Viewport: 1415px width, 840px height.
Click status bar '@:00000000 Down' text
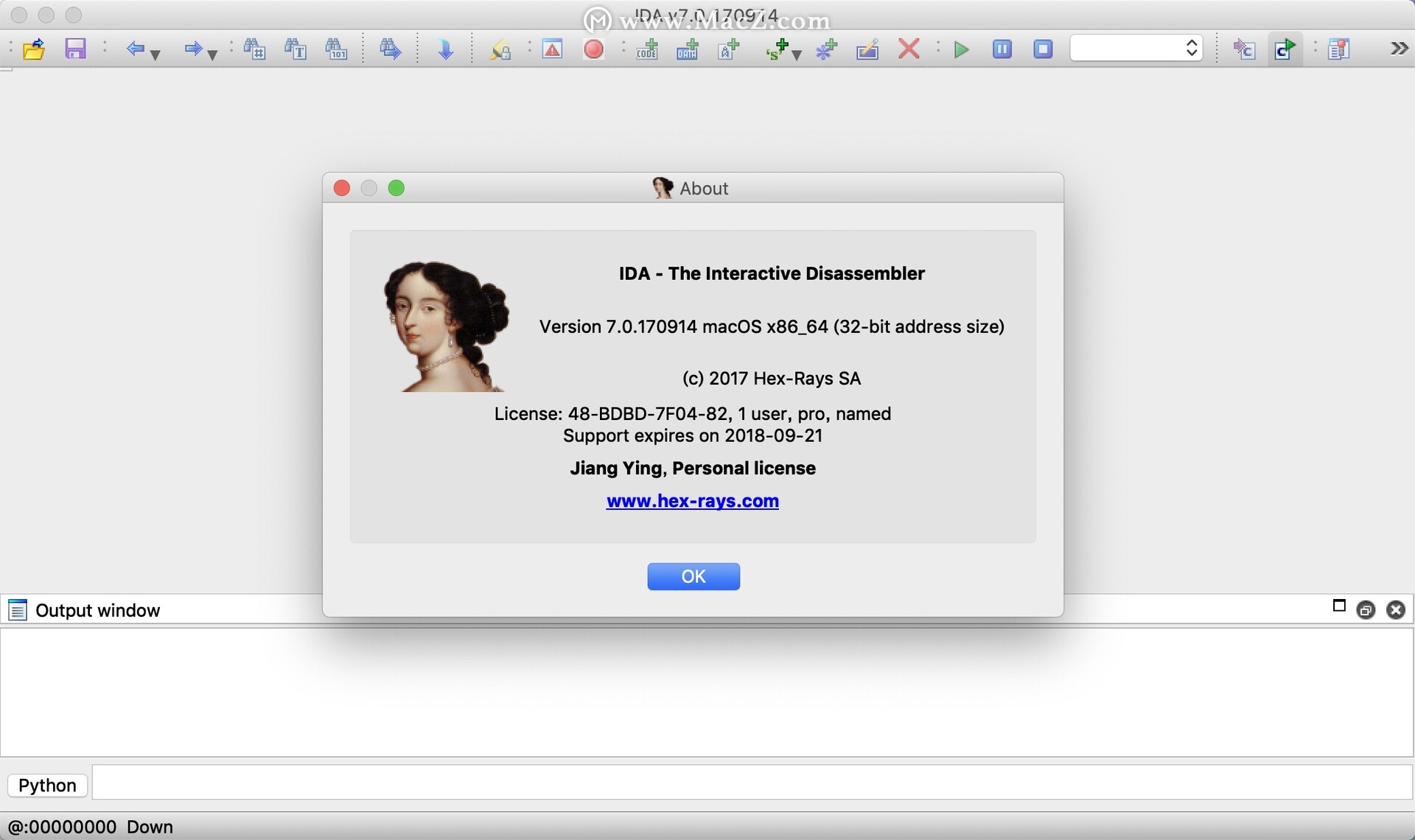(x=90, y=827)
